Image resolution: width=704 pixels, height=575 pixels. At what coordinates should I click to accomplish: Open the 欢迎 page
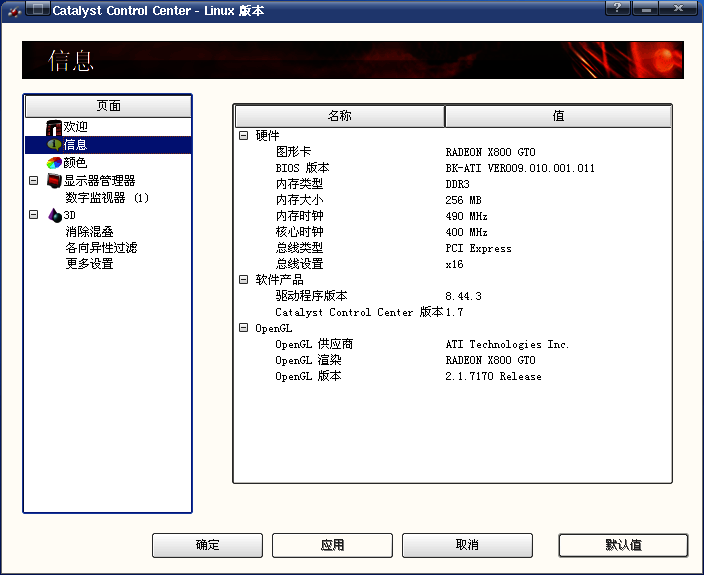[75, 127]
